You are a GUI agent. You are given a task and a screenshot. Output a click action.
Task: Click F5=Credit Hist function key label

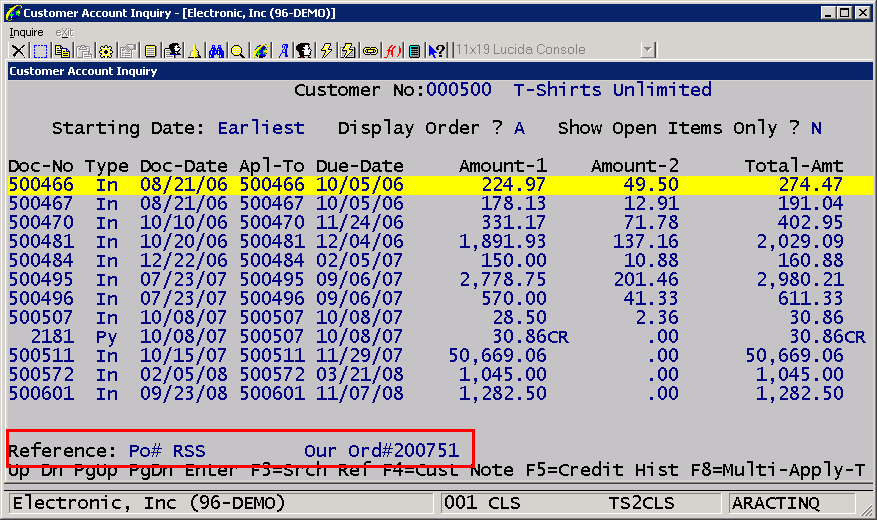coord(602,470)
